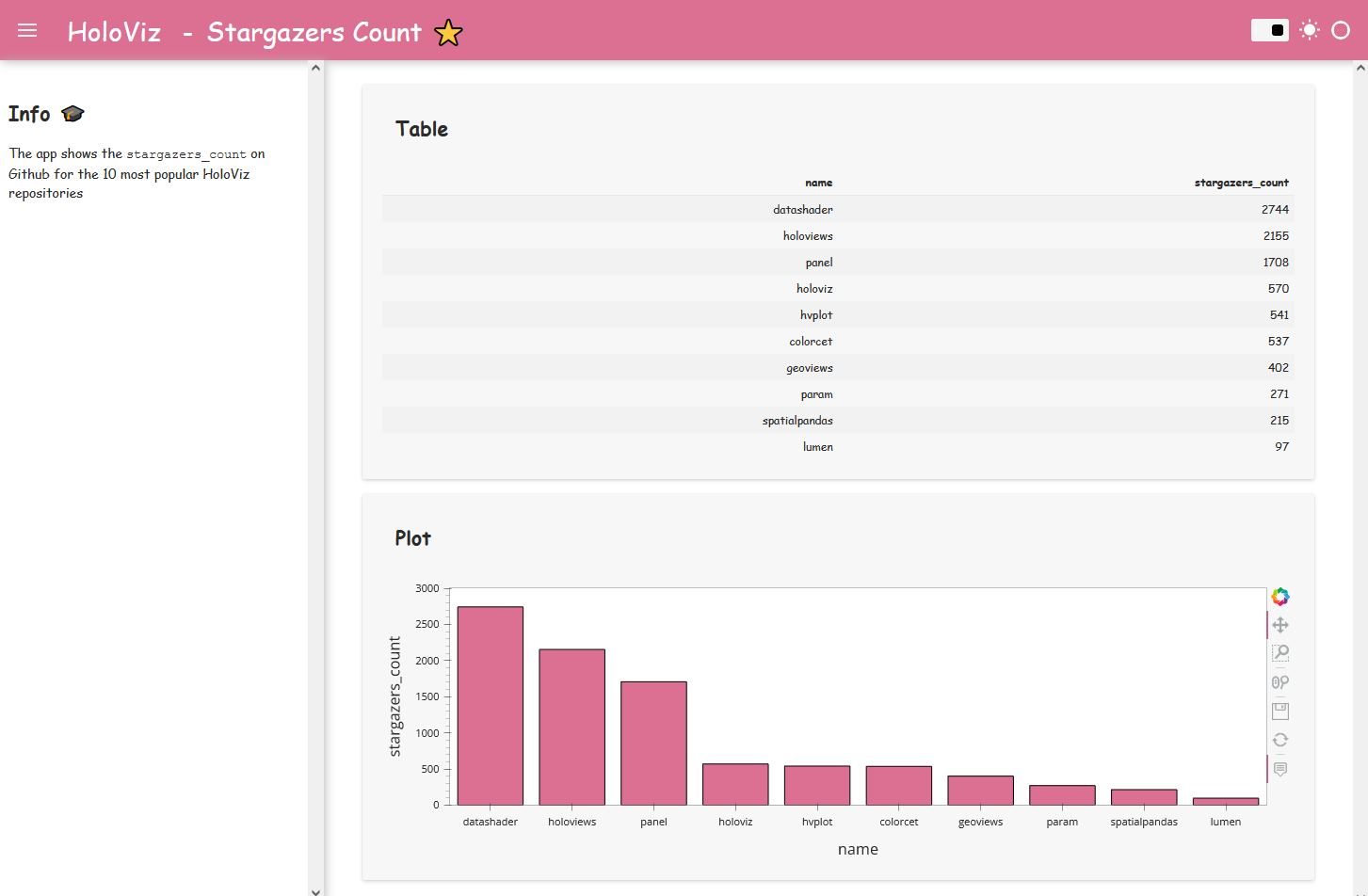
Task: Select the datashader table row name
Action: [802, 209]
